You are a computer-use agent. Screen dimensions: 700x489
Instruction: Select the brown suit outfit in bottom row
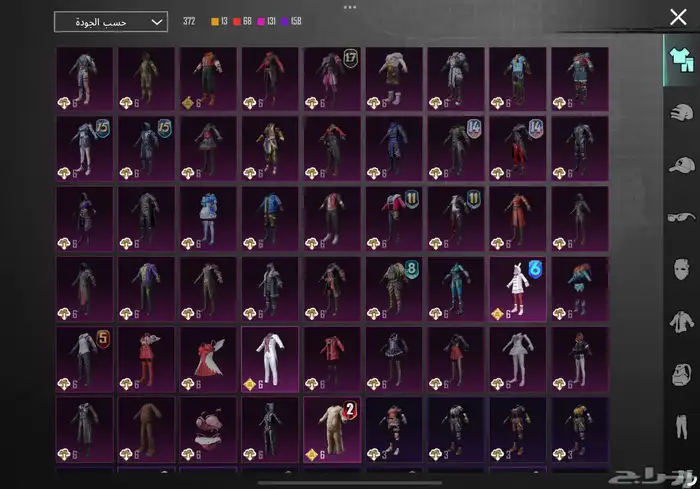click(x=146, y=430)
